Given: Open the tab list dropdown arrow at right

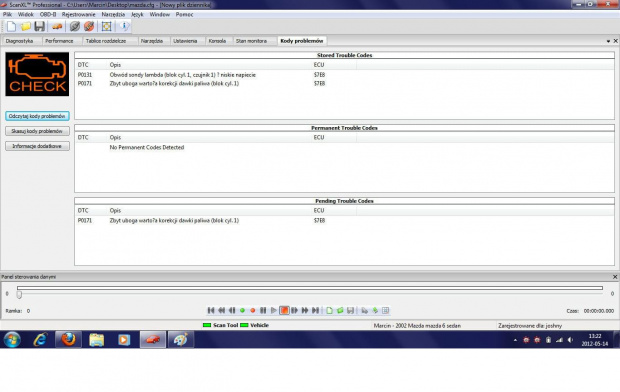Looking at the screenshot, I should tap(608, 41).
